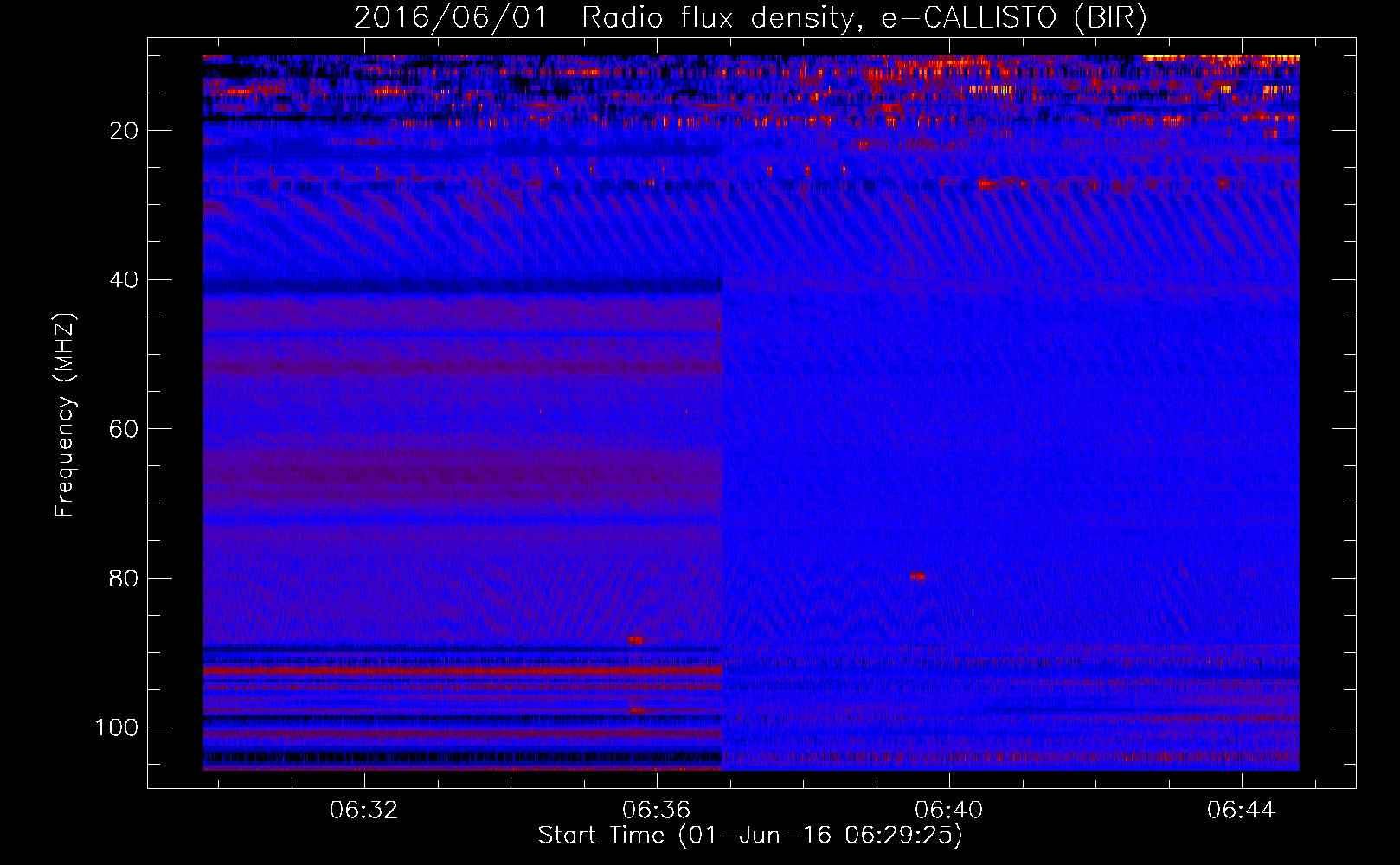This screenshot has height=865, width=1400.
Task: Click the time tick label '06:44'
Action: pos(1242,811)
